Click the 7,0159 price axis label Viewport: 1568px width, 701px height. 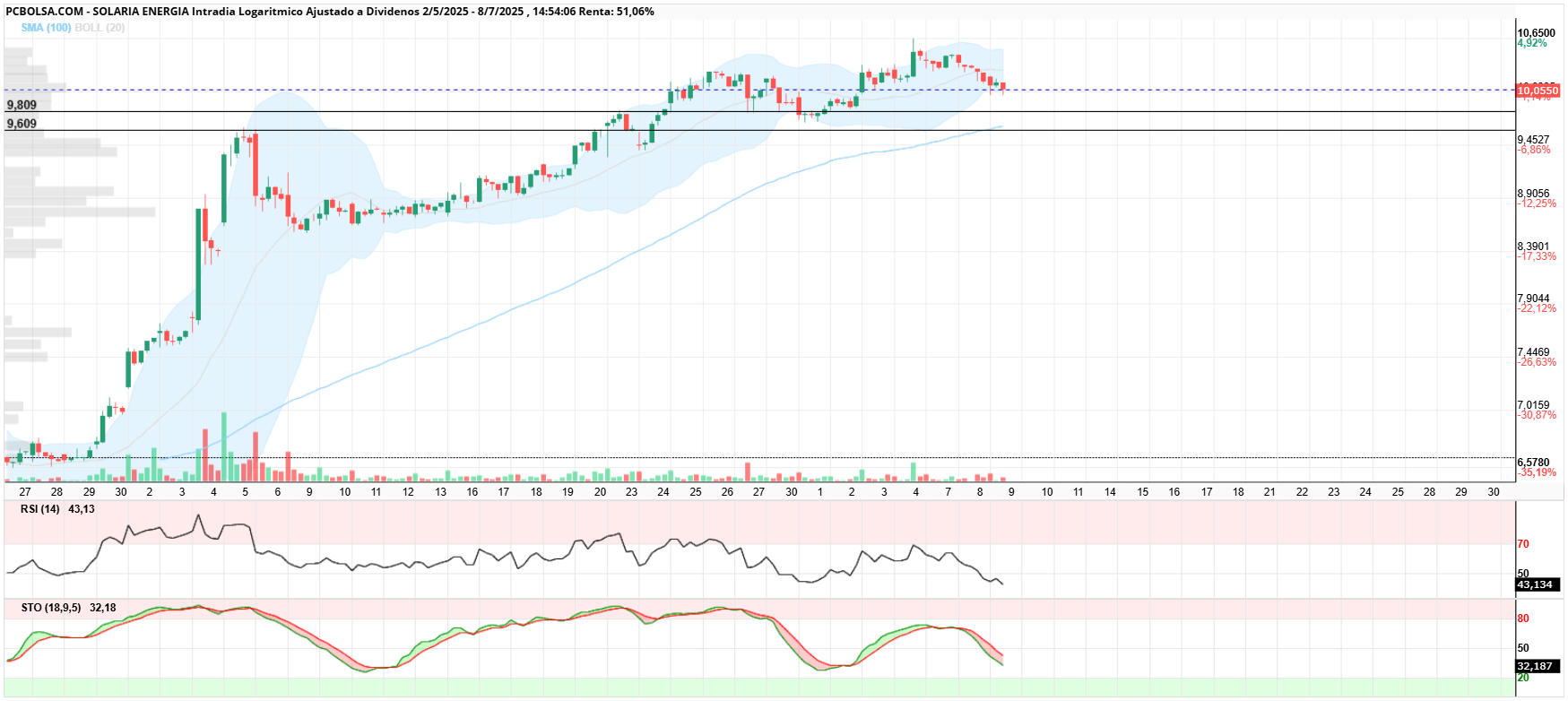click(1533, 405)
